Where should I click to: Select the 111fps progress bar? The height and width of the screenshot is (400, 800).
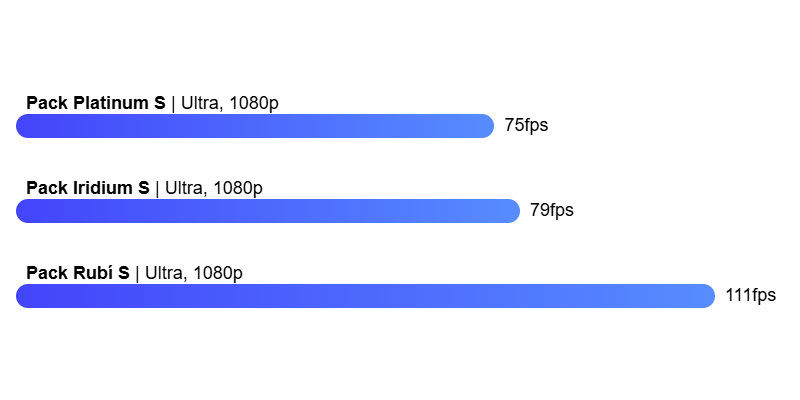click(x=365, y=296)
